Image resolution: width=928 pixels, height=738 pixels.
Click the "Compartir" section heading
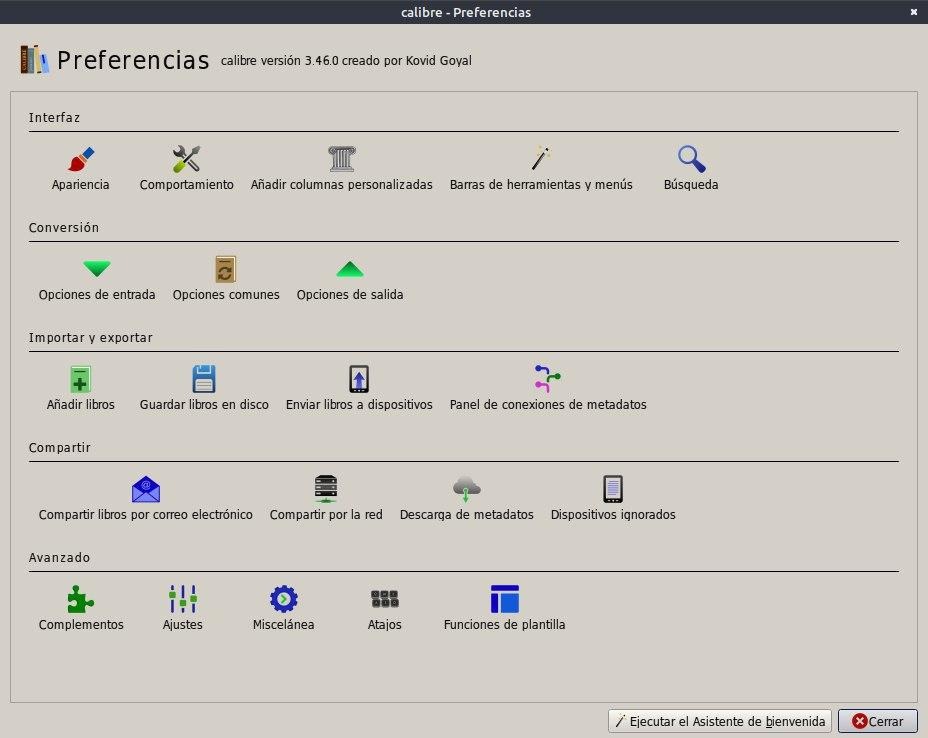[x=60, y=448]
